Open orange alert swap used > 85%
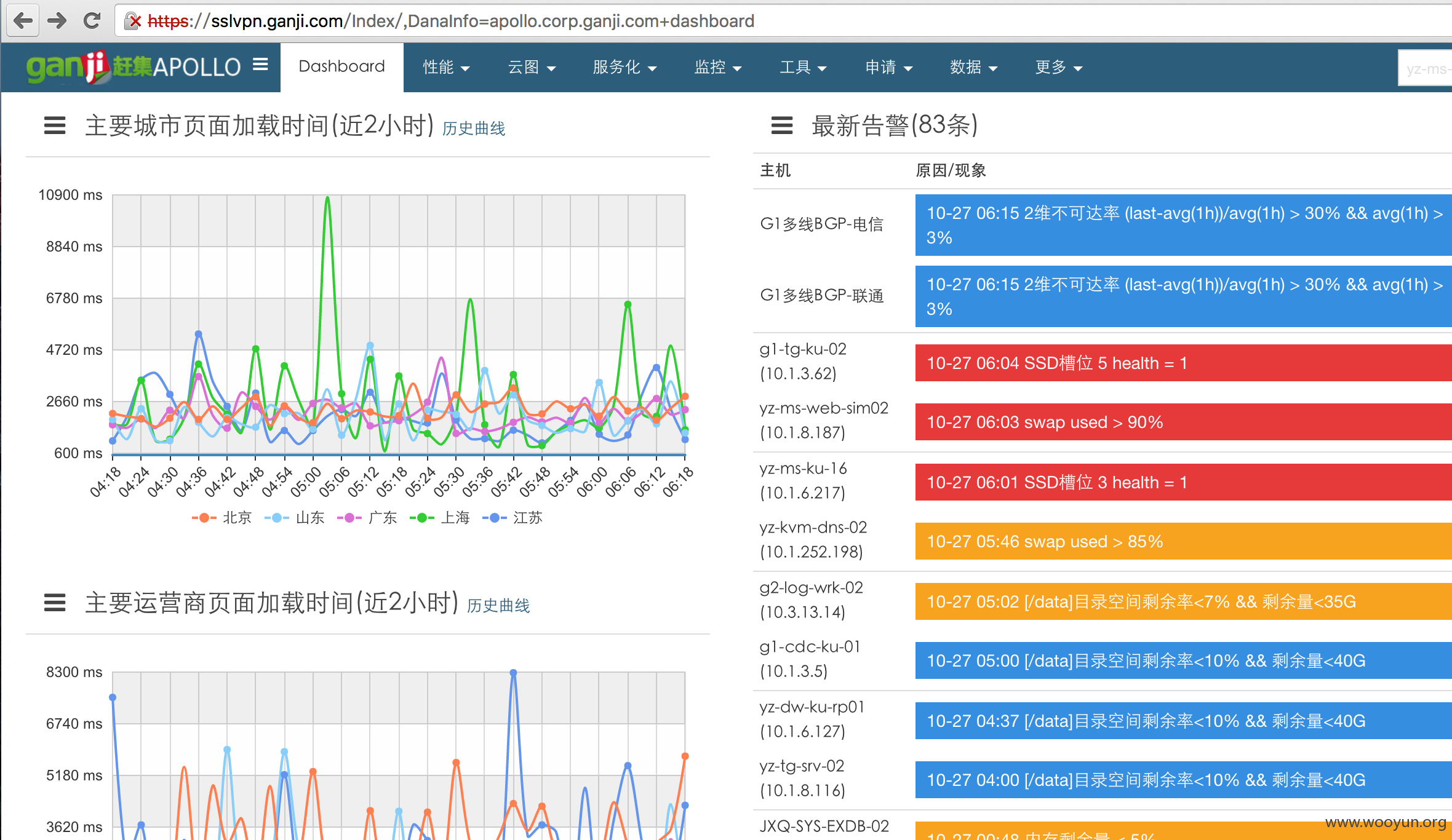 (1184, 541)
